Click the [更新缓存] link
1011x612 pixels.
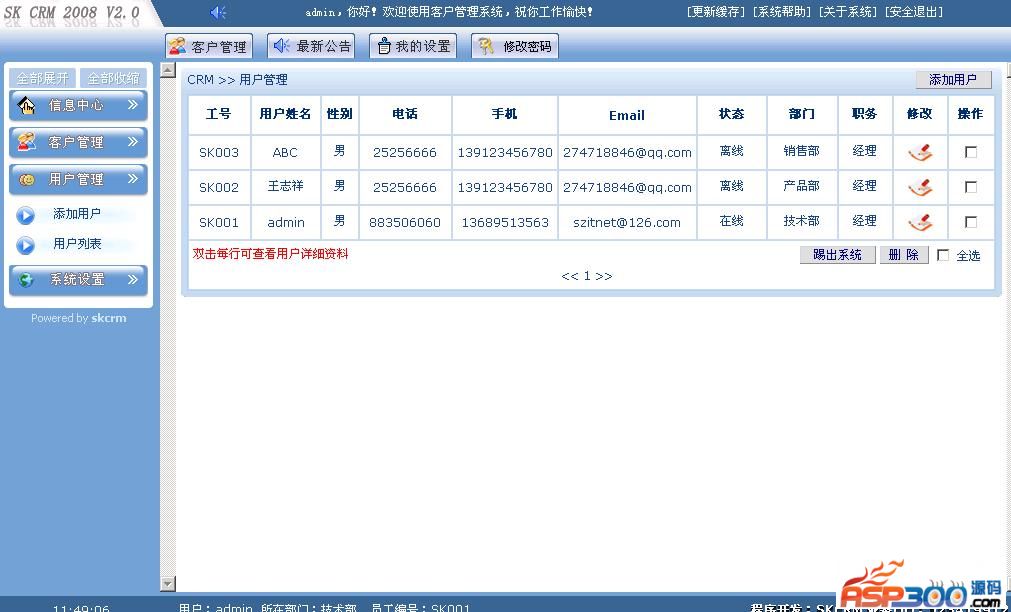[716, 12]
